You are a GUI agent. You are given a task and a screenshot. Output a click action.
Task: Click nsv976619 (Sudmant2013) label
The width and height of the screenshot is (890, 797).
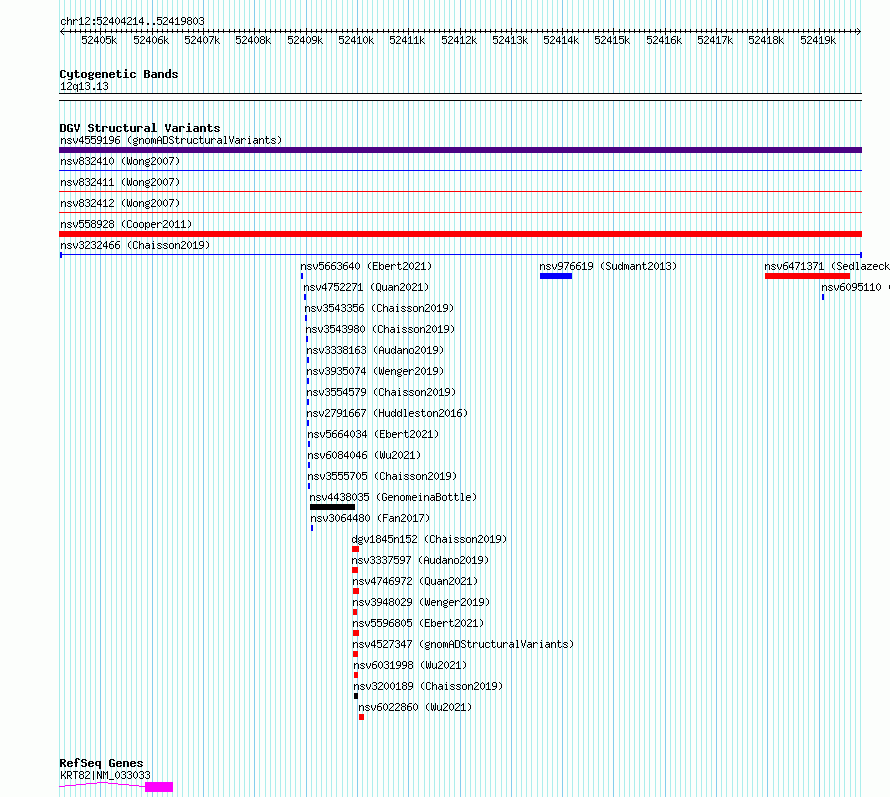click(608, 266)
